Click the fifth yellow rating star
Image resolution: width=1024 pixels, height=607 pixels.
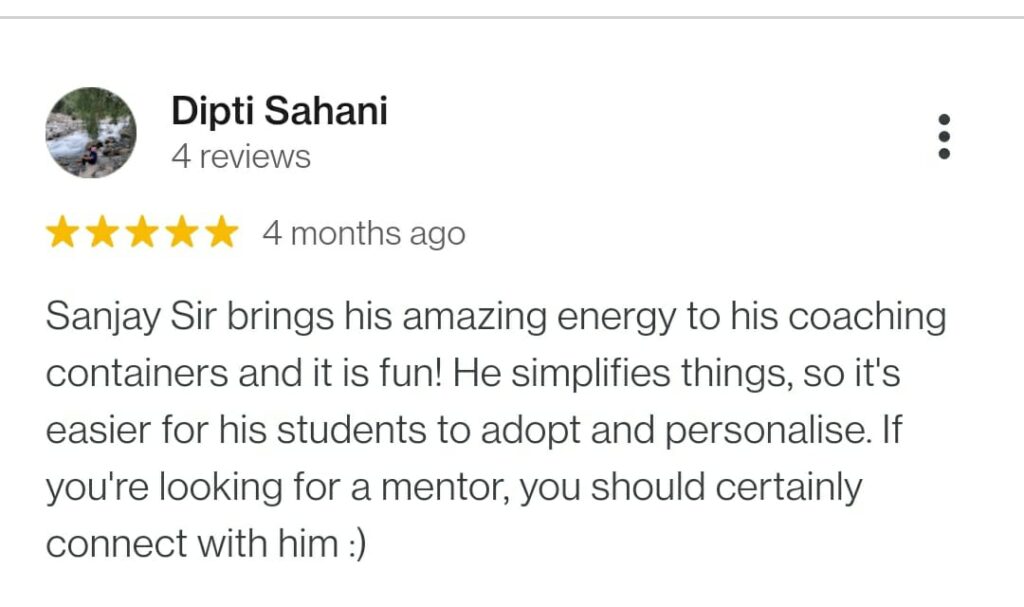[x=220, y=233]
